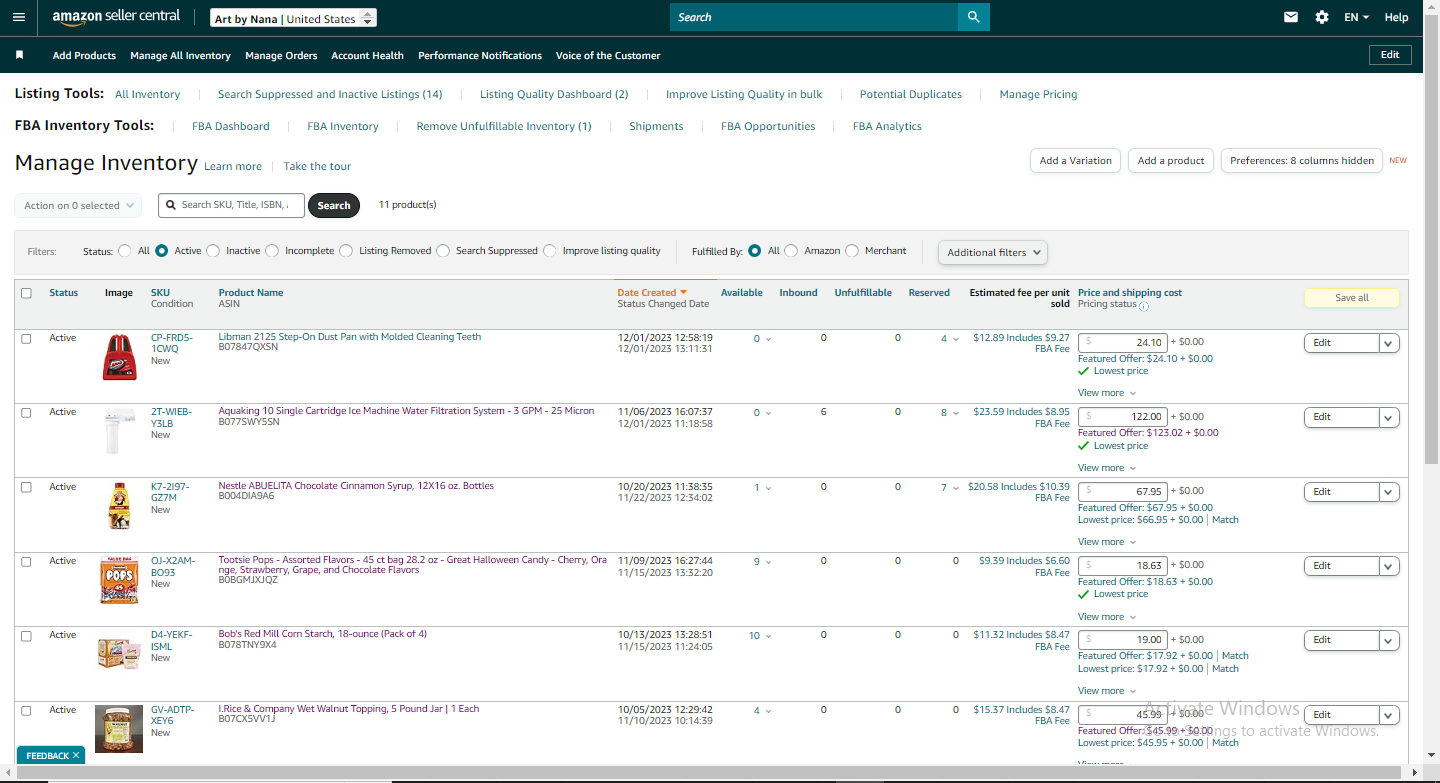Click Edit button for Tootsie Pops row

1341,566
